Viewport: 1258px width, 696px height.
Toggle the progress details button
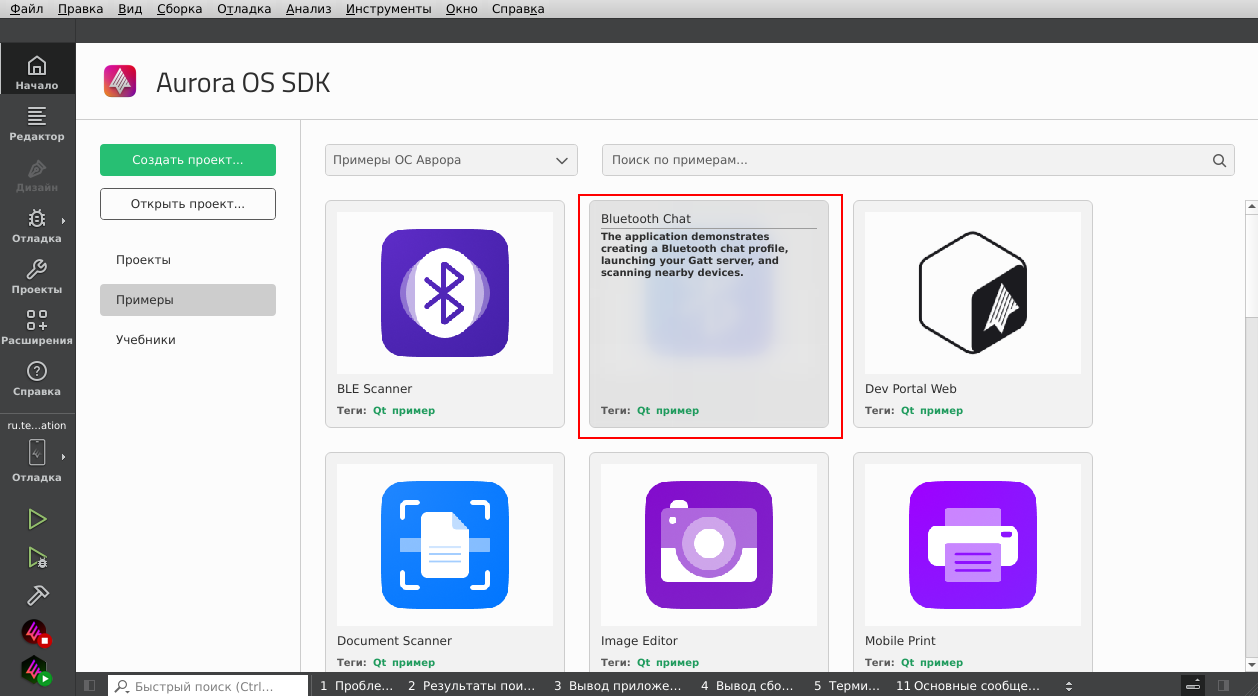click(x=1193, y=686)
